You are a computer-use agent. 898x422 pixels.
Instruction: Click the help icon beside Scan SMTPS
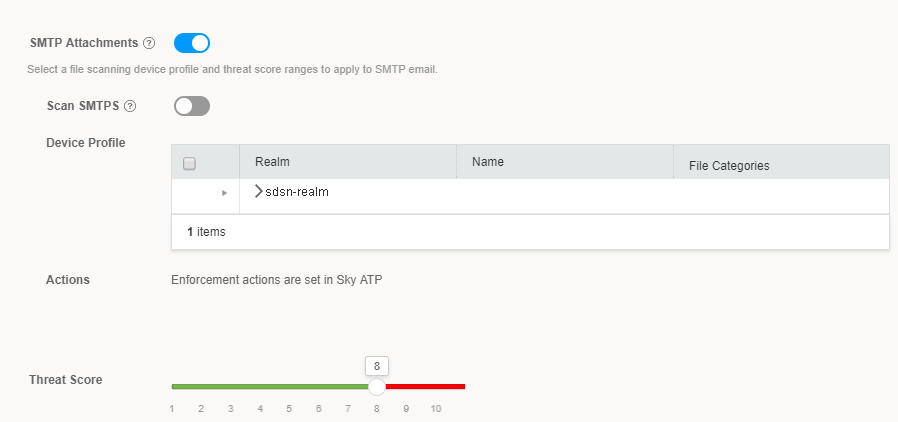(x=129, y=105)
